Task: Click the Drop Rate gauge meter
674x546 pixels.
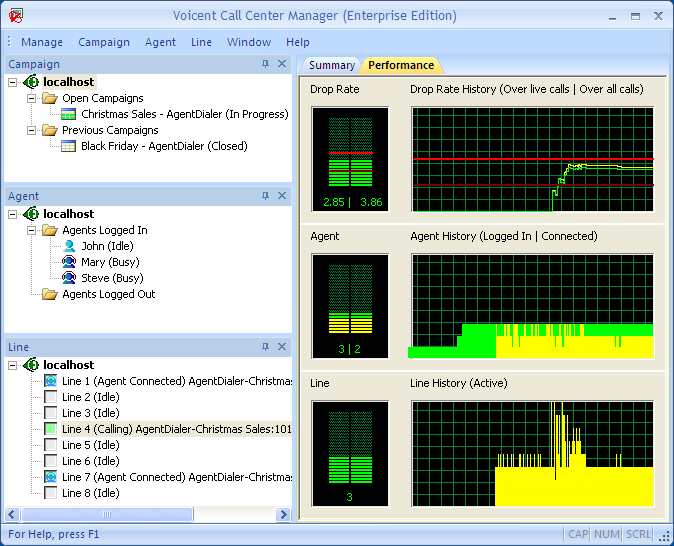Action: click(350, 159)
